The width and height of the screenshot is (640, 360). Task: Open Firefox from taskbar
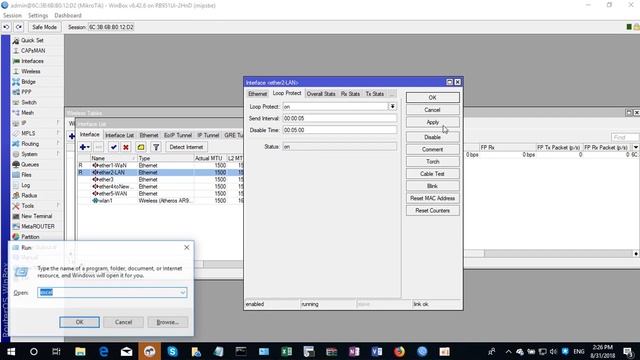pyautogui.click(x=400, y=351)
